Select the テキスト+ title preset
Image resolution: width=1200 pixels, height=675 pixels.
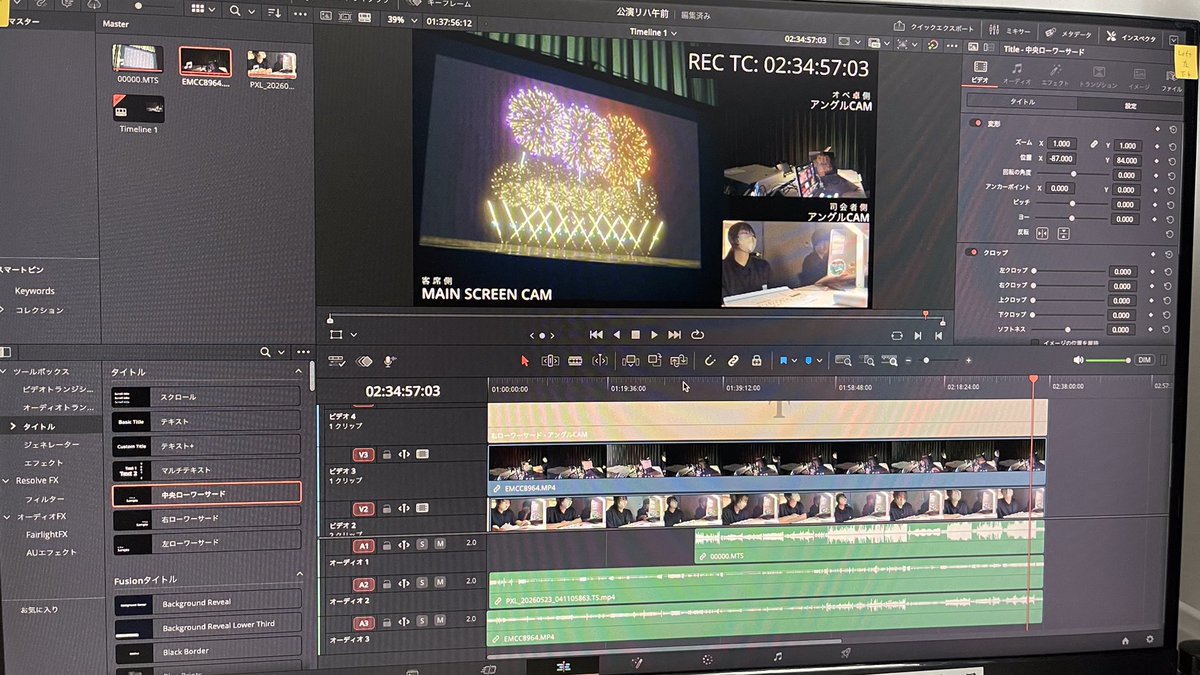pyautogui.click(x=206, y=445)
